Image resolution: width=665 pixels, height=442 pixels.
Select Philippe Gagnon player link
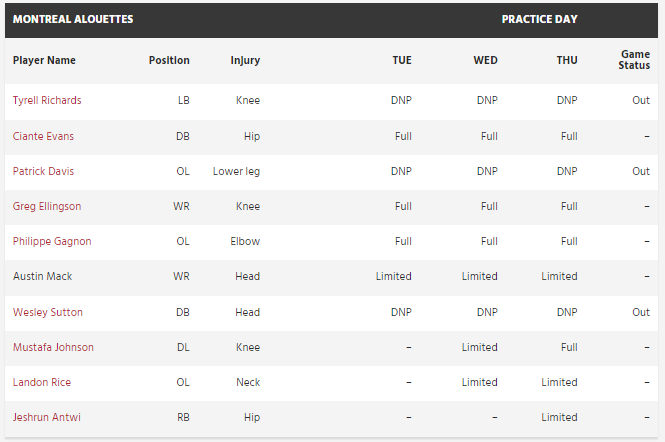tap(52, 241)
